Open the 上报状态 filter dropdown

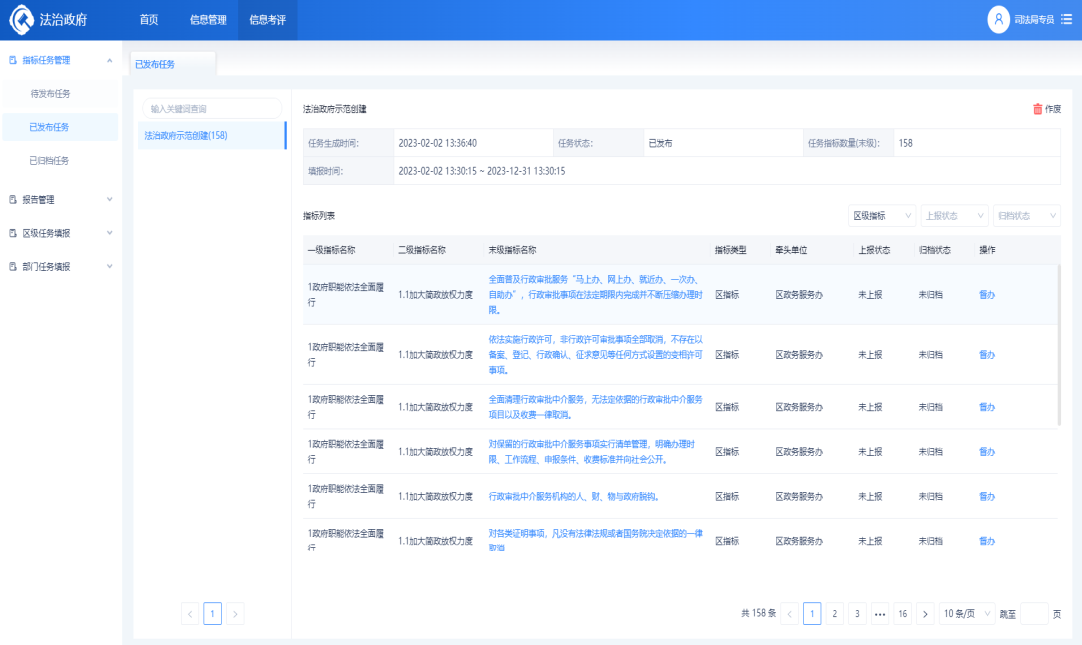pos(954,216)
